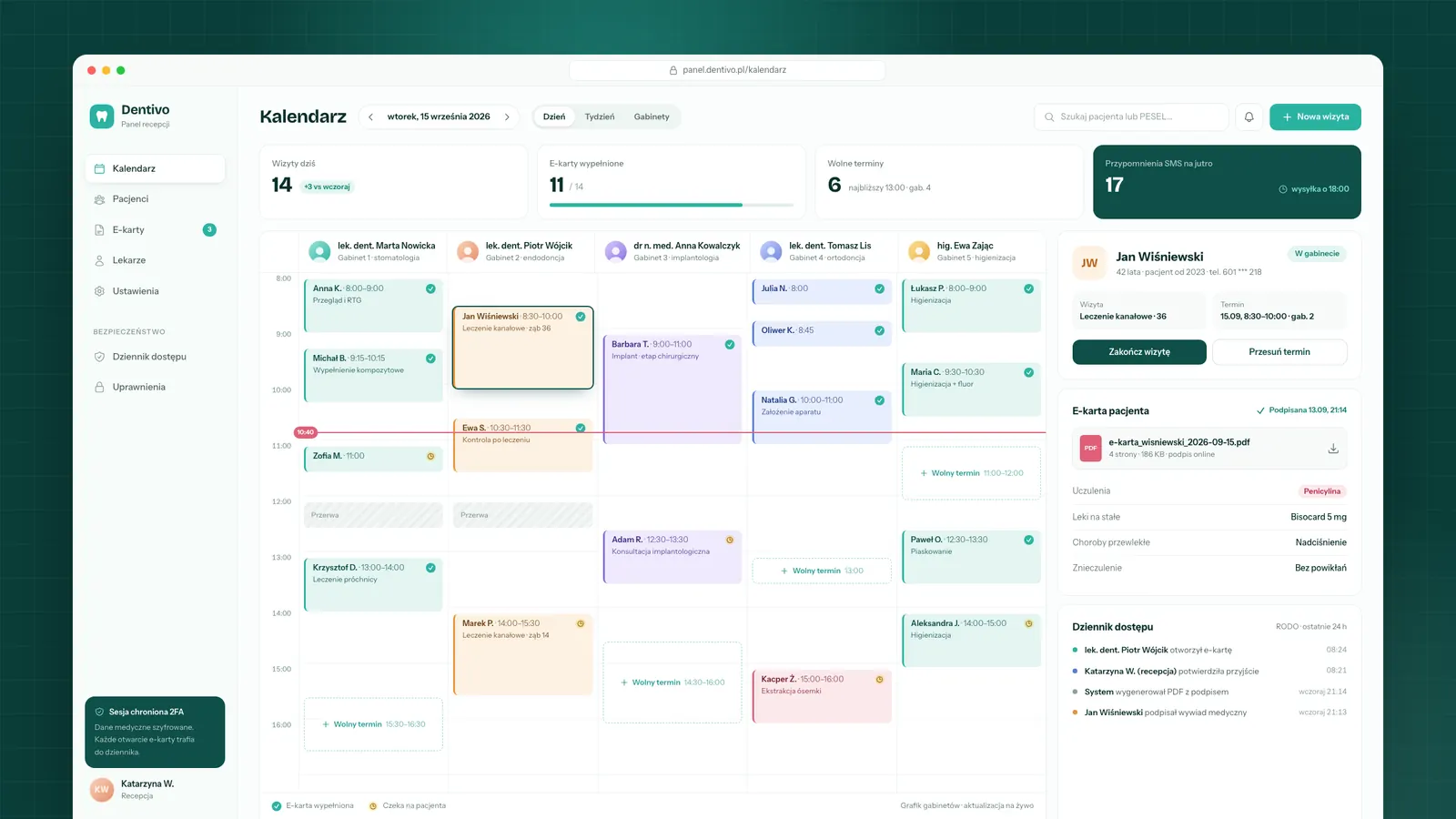Screen dimensions: 1456x819
Task: Click the Nowa wizyta button
Action: (1315, 116)
